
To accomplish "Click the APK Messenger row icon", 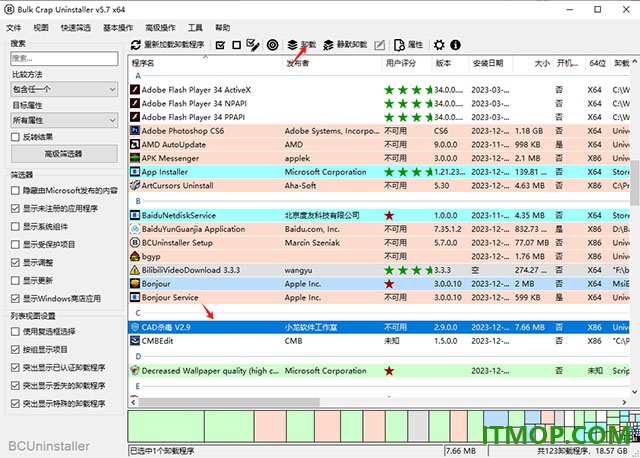I will pyautogui.click(x=135, y=158).
